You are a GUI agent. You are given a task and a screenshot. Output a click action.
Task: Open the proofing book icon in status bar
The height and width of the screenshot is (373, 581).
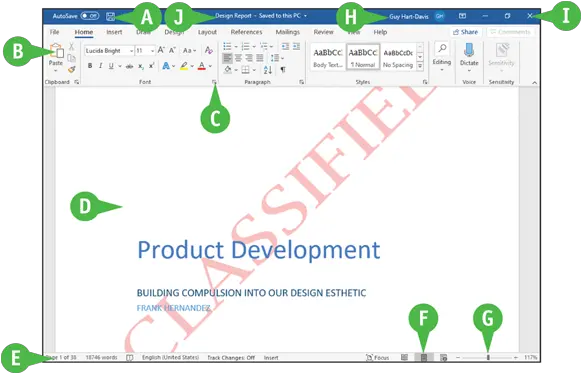[130, 357]
